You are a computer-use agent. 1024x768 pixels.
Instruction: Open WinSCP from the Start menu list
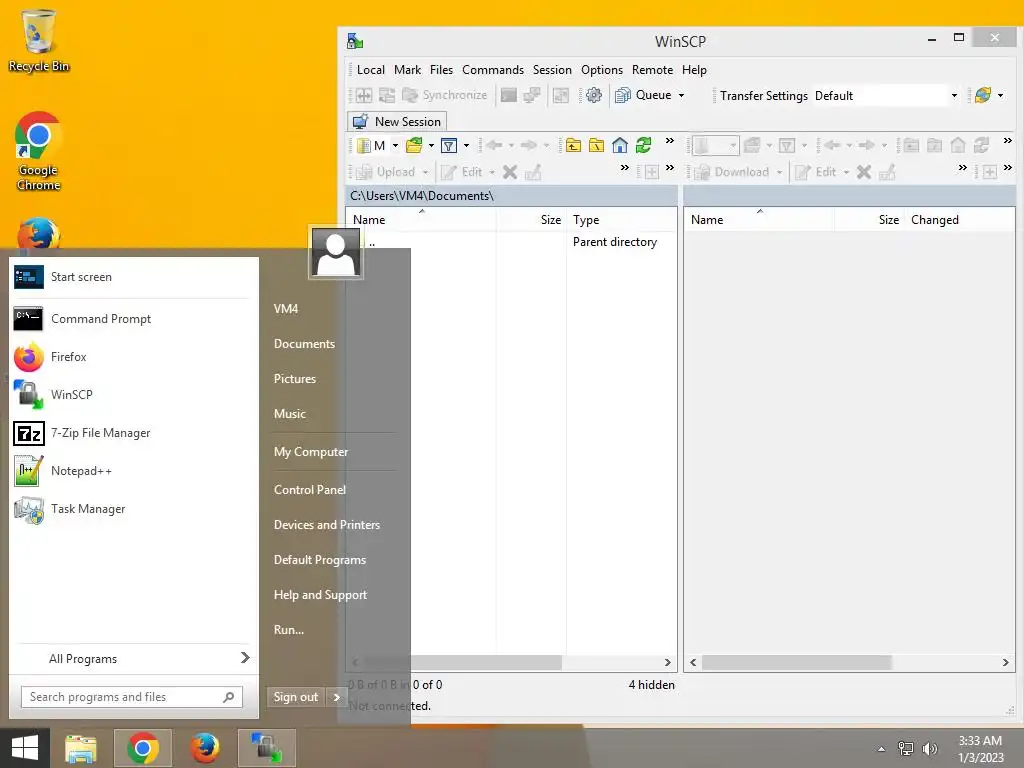point(135,394)
